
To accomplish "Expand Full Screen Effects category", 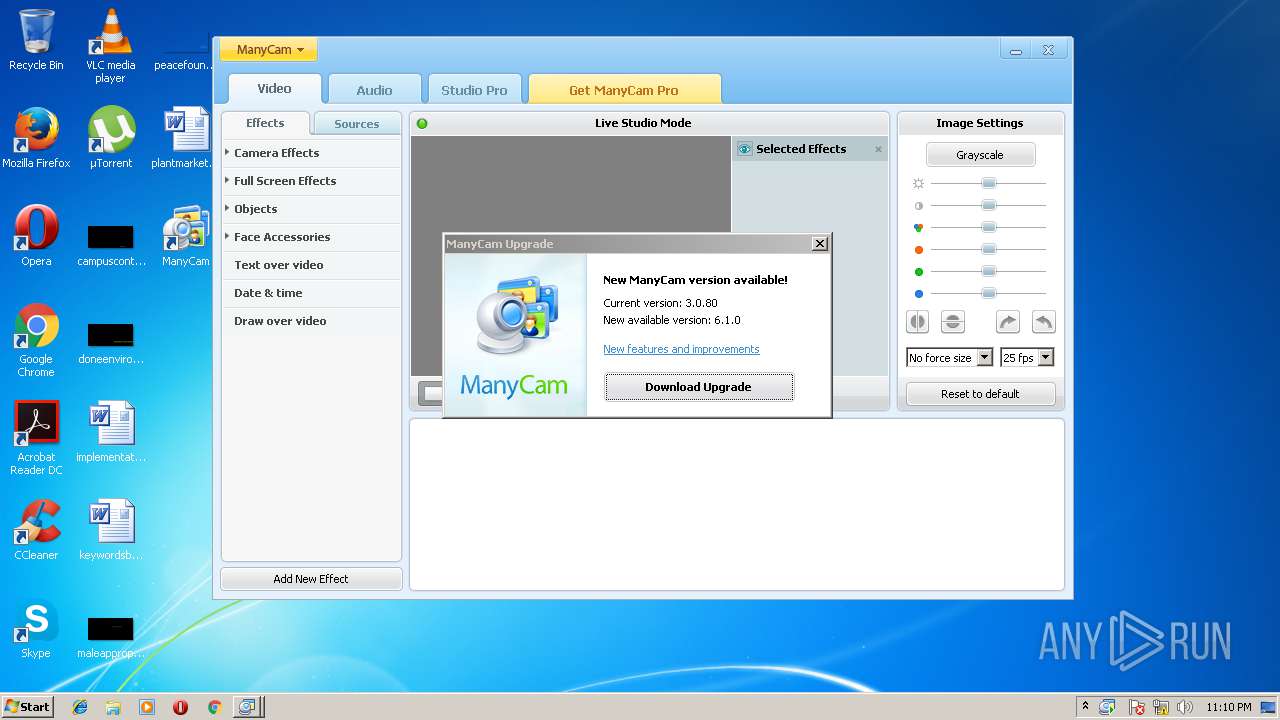I will tap(285, 181).
